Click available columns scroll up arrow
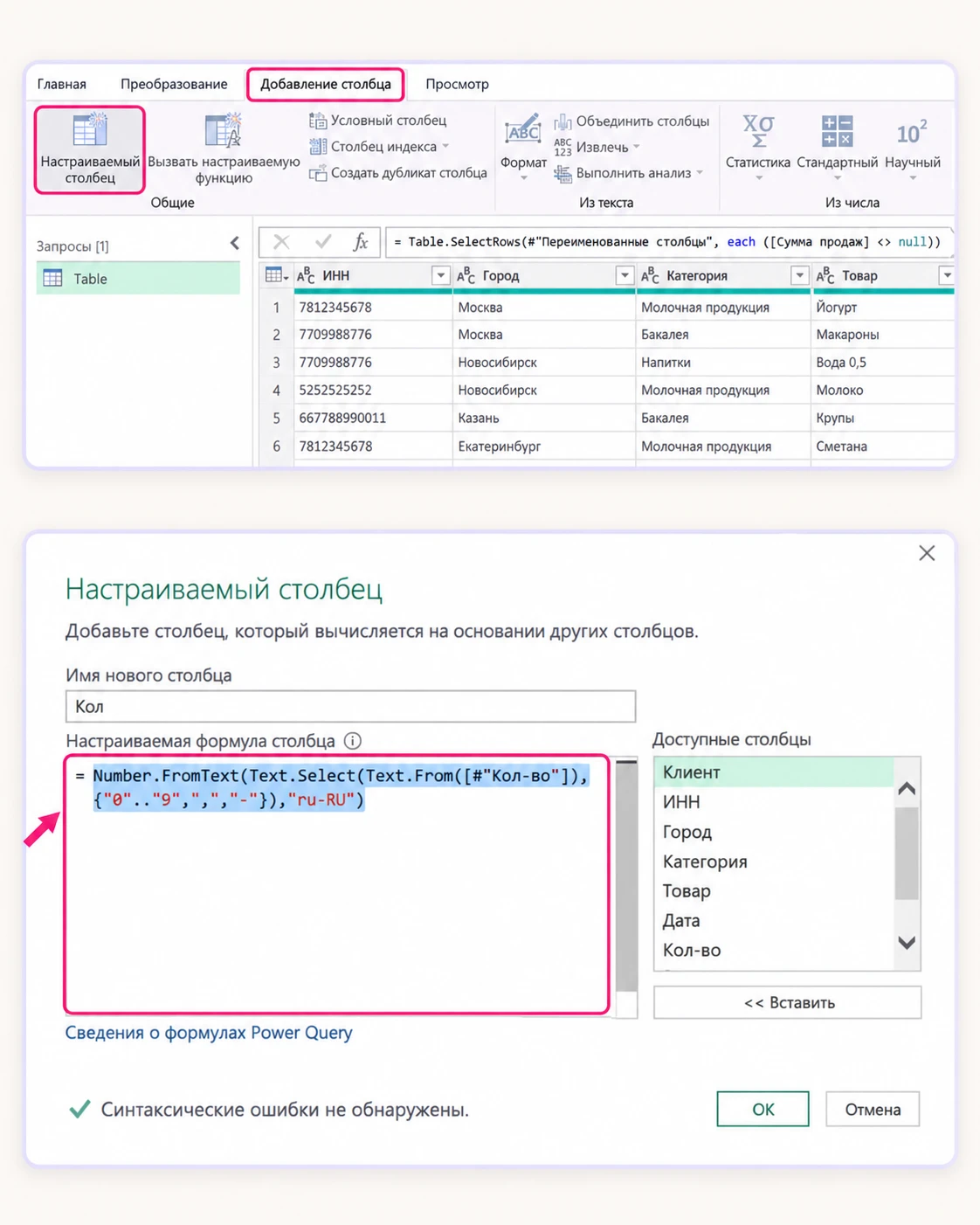 click(907, 788)
